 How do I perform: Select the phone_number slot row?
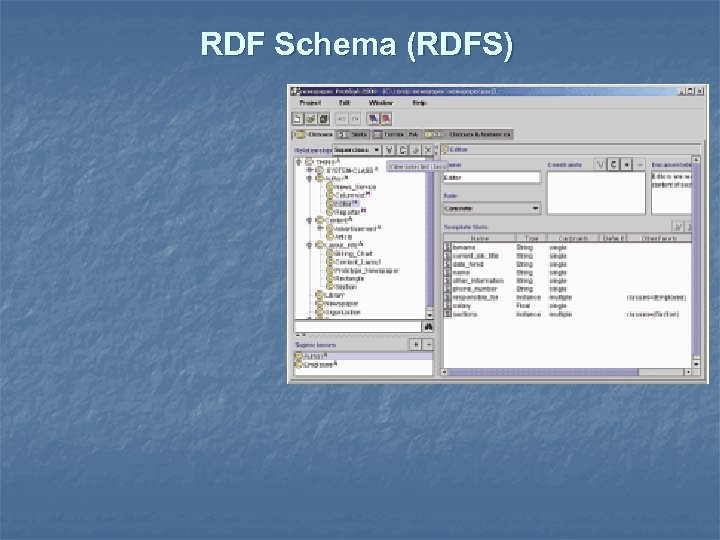[x=567, y=289]
